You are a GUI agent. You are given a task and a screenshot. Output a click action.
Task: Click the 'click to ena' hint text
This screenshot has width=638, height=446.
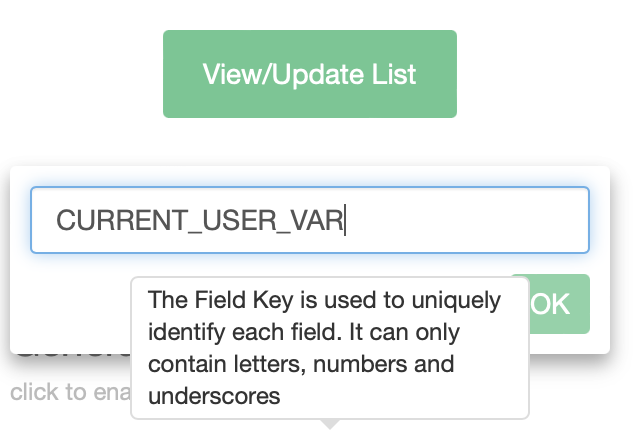pyautogui.click(x=66, y=392)
